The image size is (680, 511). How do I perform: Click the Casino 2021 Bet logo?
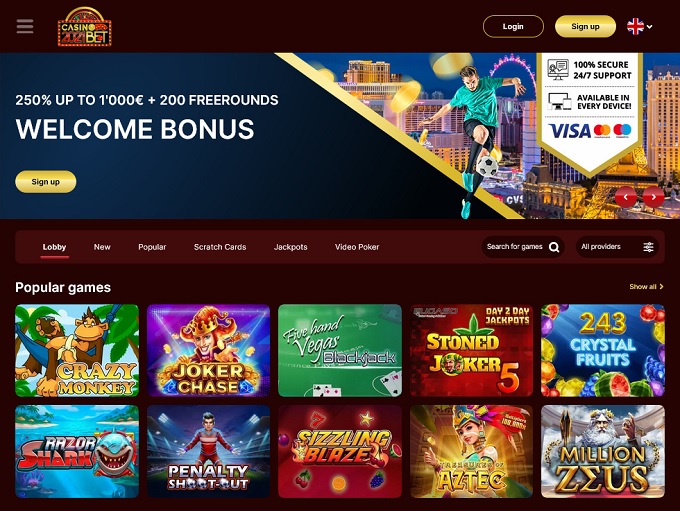tap(85, 26)
